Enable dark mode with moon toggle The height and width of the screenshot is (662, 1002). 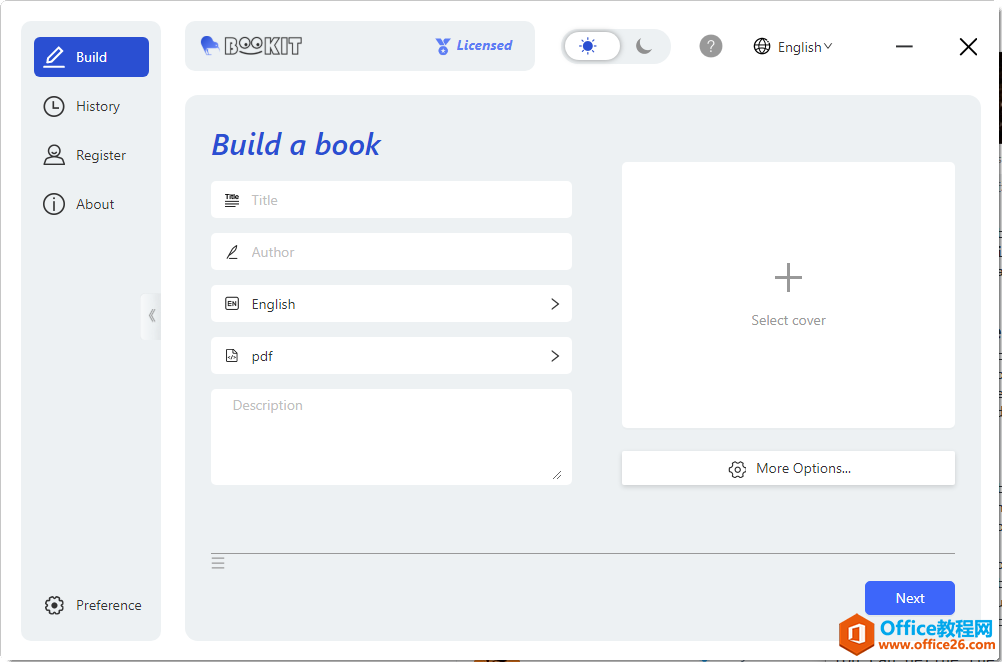tap(644, 46)
